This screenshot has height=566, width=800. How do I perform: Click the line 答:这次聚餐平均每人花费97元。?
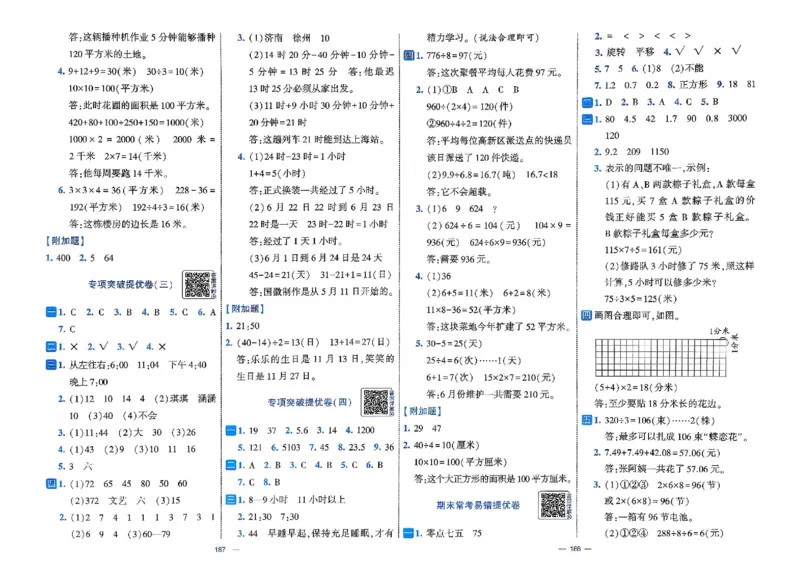[x=495, y=73]
